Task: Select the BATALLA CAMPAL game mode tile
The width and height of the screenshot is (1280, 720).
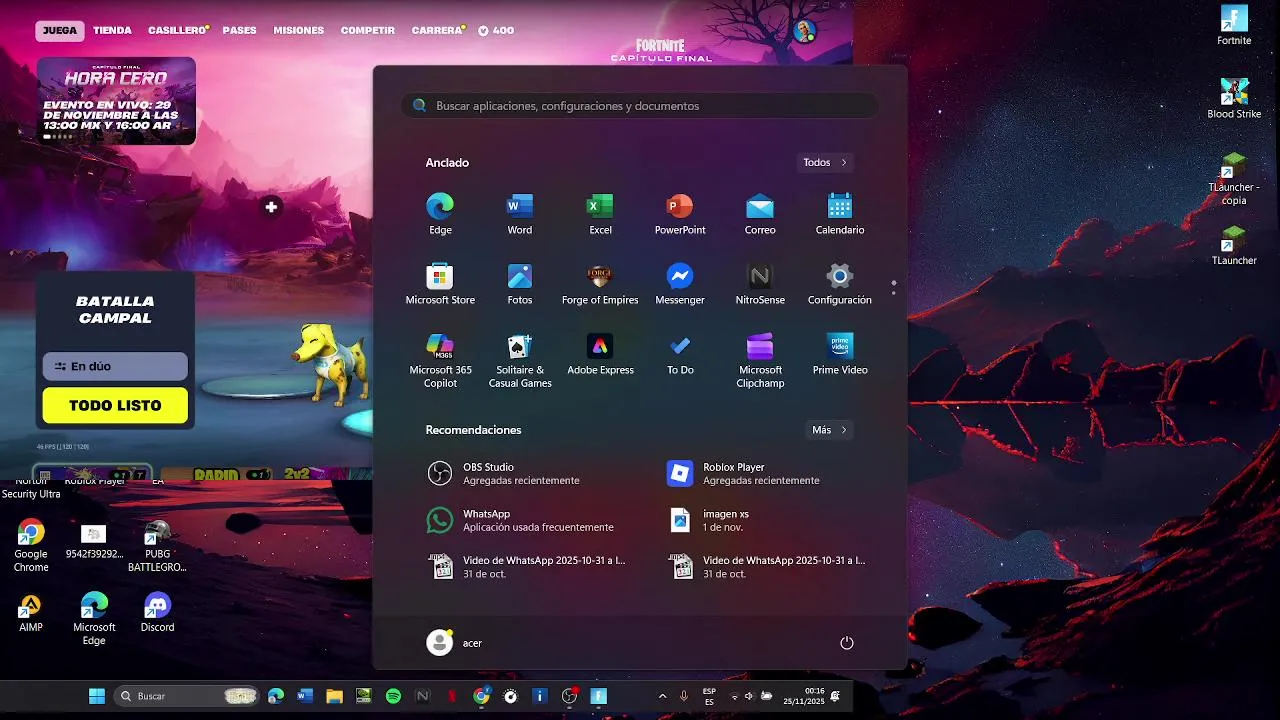Action: pos(115,310)
